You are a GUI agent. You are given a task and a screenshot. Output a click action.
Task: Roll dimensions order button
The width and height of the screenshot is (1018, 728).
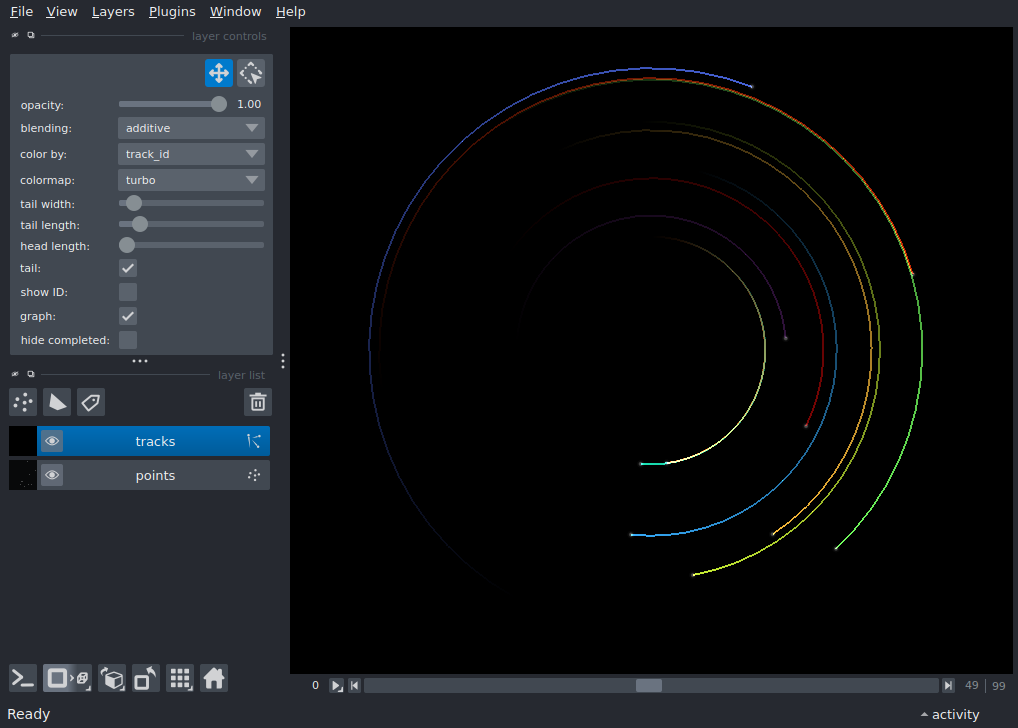112,679
